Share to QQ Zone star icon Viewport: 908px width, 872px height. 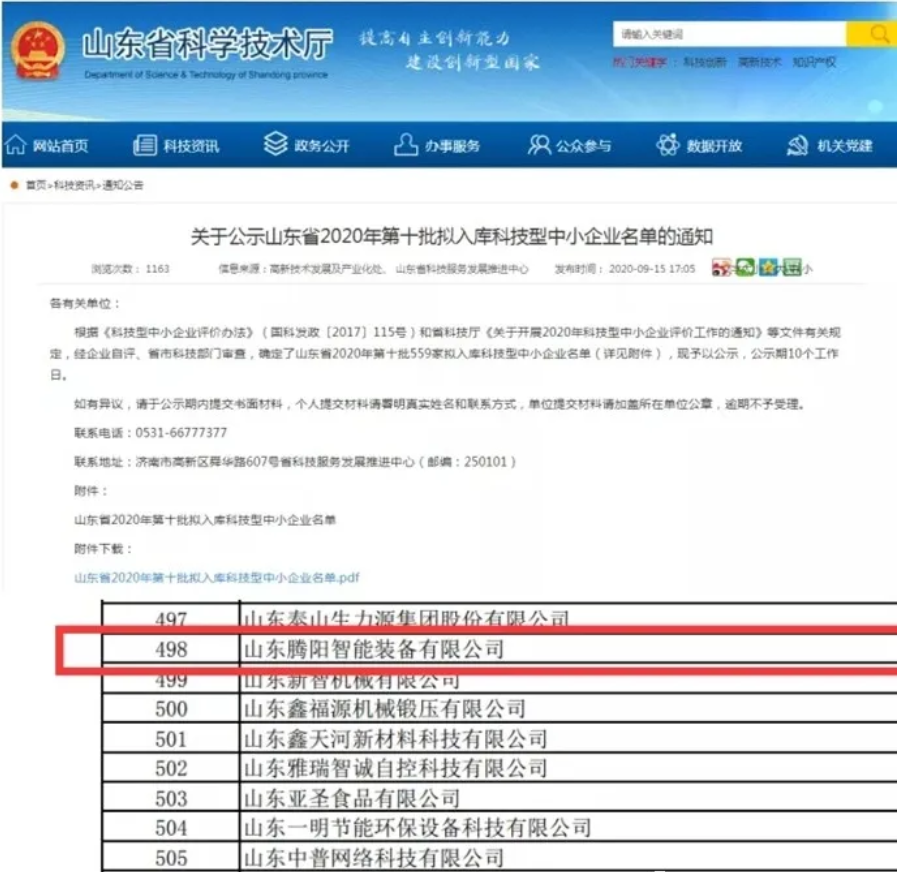pyautogui.click(x=768, y=267)
